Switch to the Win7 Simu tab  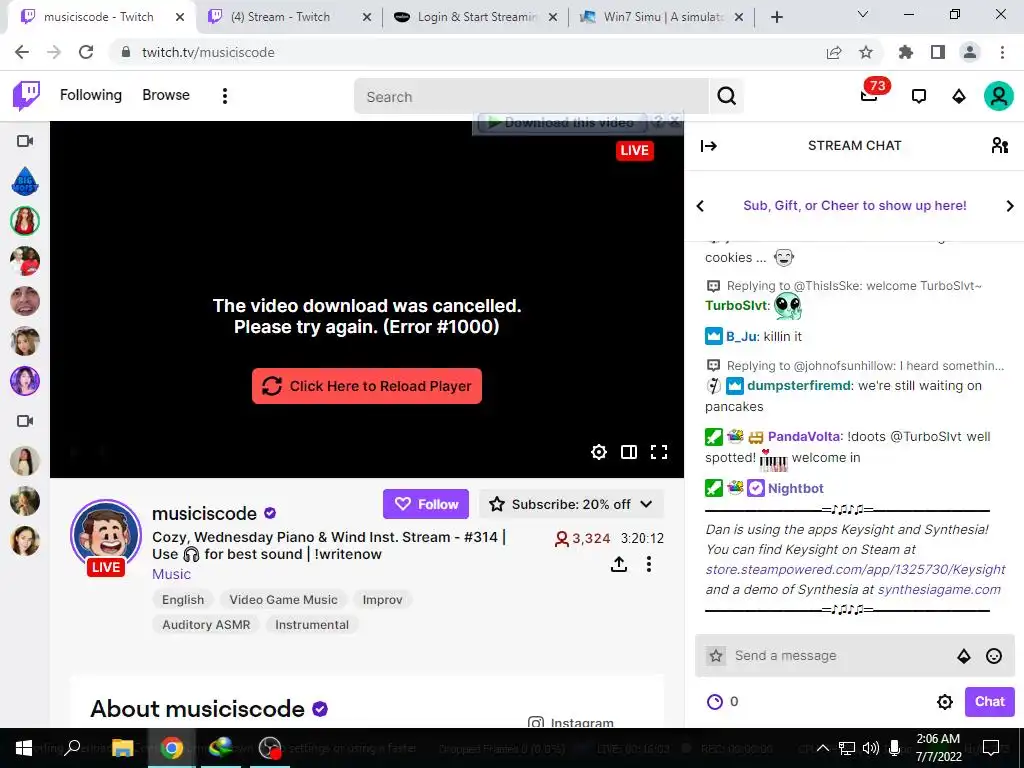click(x=662, y=17)
